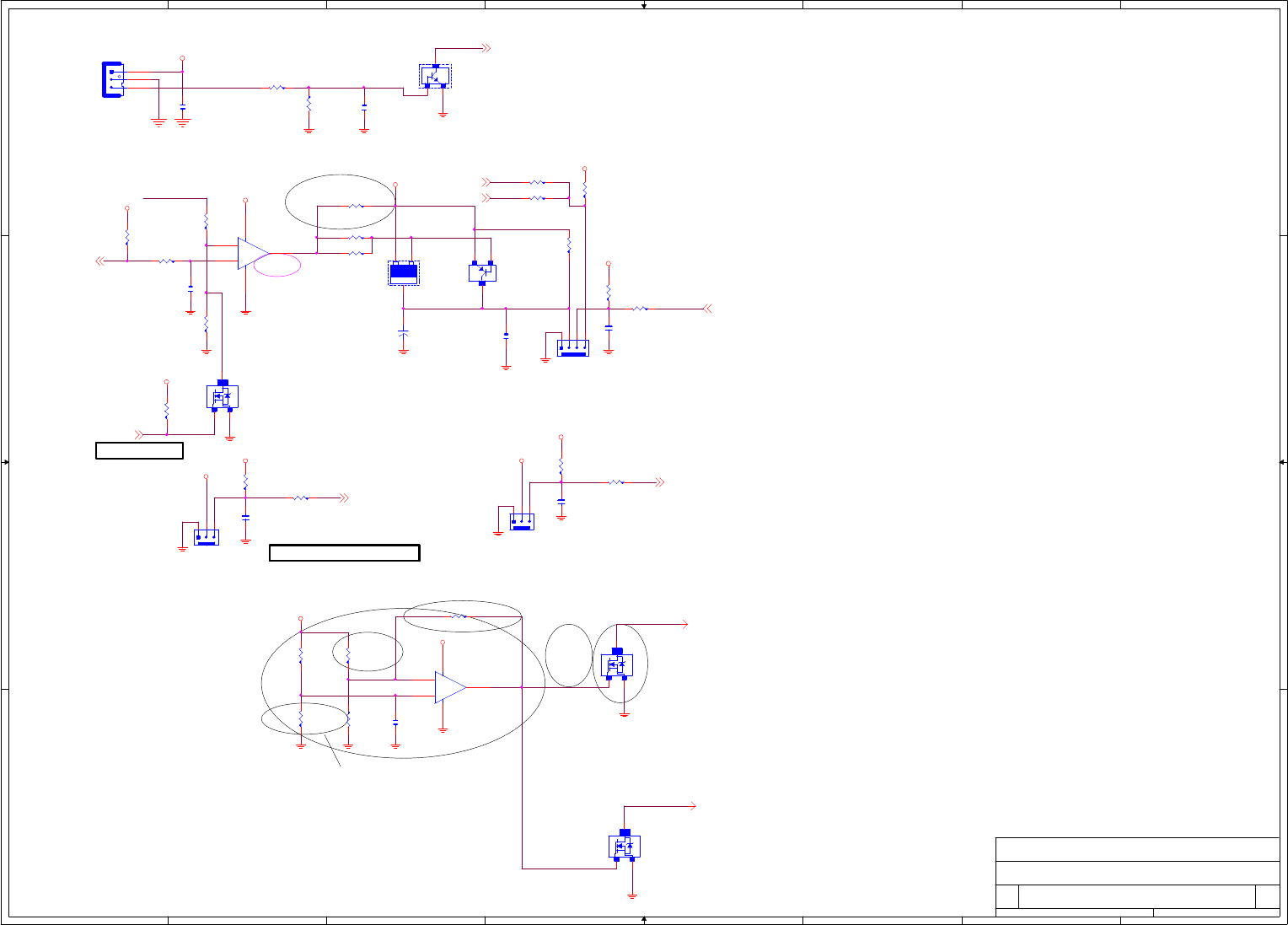Click the rightmost double-chevron port symbol
This screenshot has height=925, width=1288.
708,309
